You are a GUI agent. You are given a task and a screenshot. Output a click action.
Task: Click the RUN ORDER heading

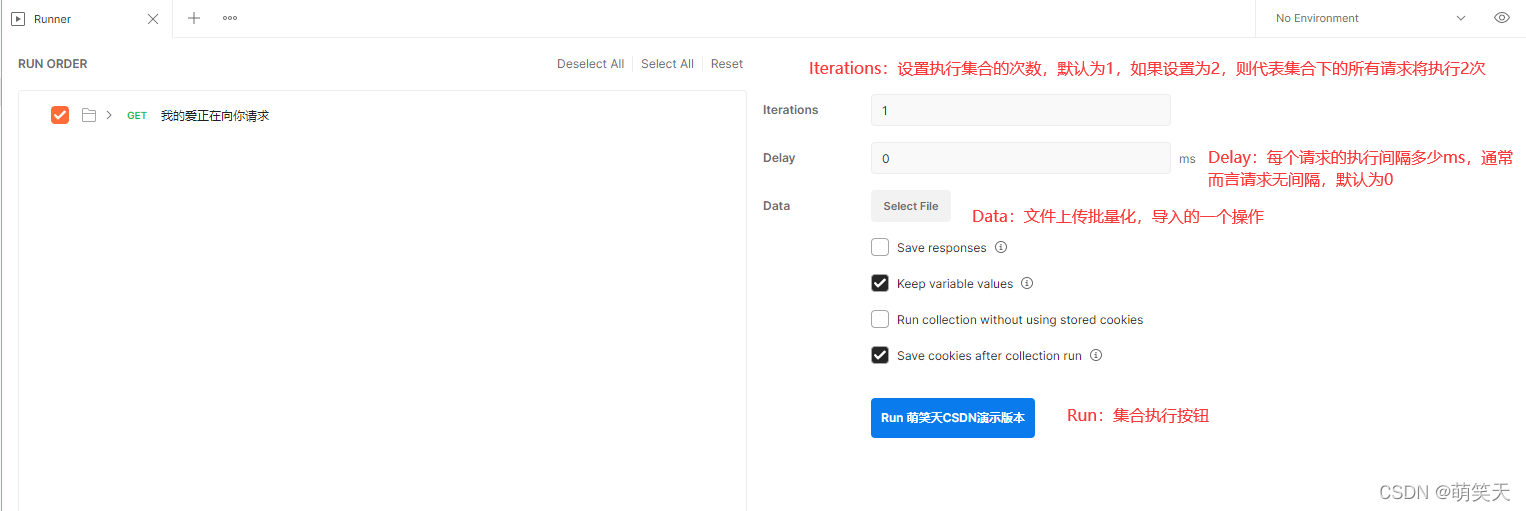tap(53, 64)
